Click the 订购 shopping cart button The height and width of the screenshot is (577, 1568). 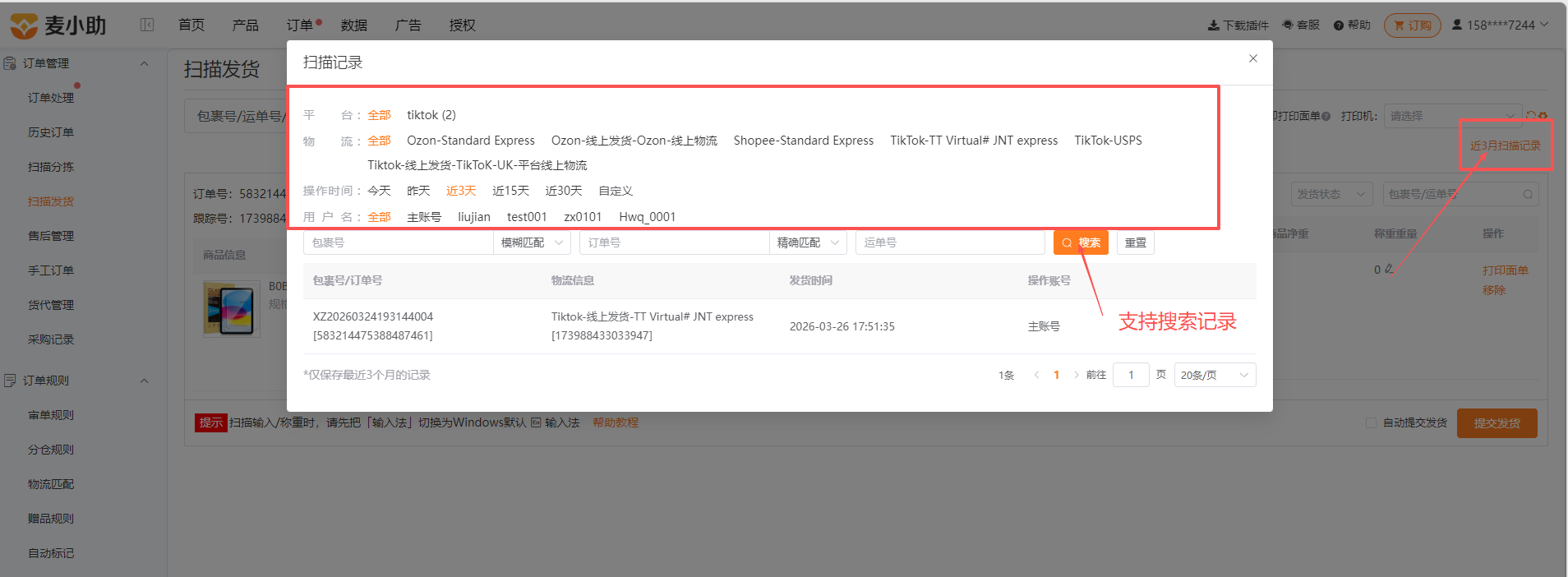point(1413,25)
